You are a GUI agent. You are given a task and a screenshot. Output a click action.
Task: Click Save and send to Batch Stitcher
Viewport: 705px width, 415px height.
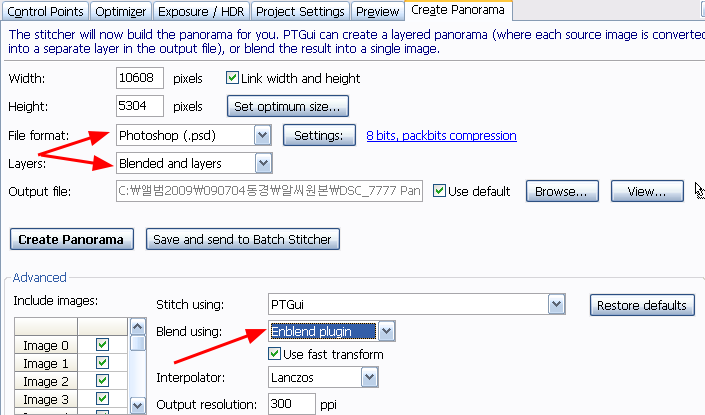[x=243, y=239]
